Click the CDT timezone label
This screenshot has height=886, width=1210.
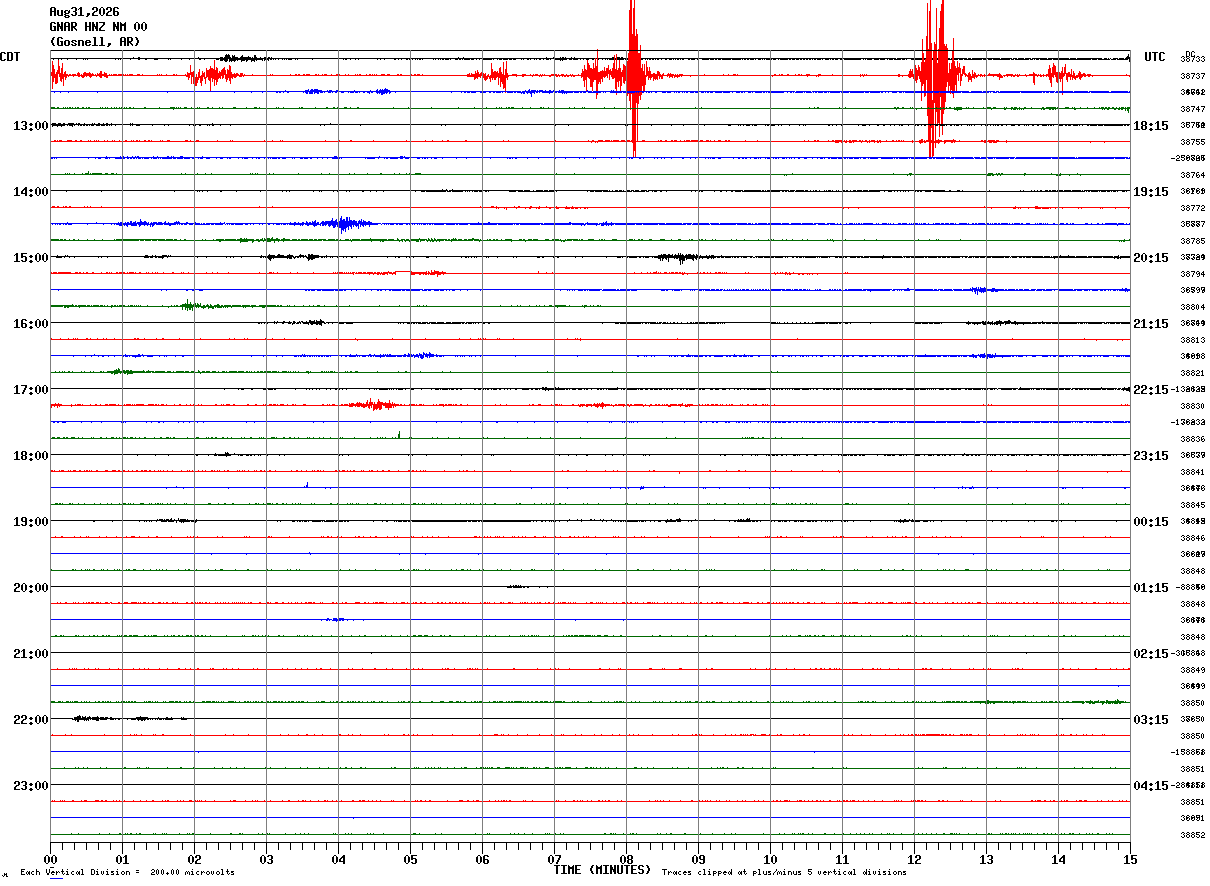tap(10, 57)
